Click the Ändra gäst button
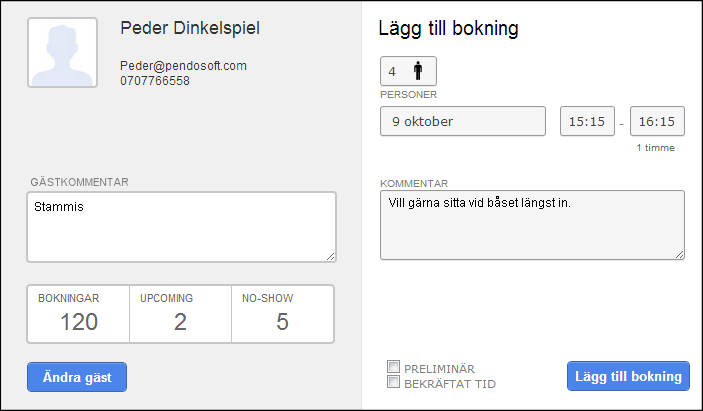 (77, 377)
